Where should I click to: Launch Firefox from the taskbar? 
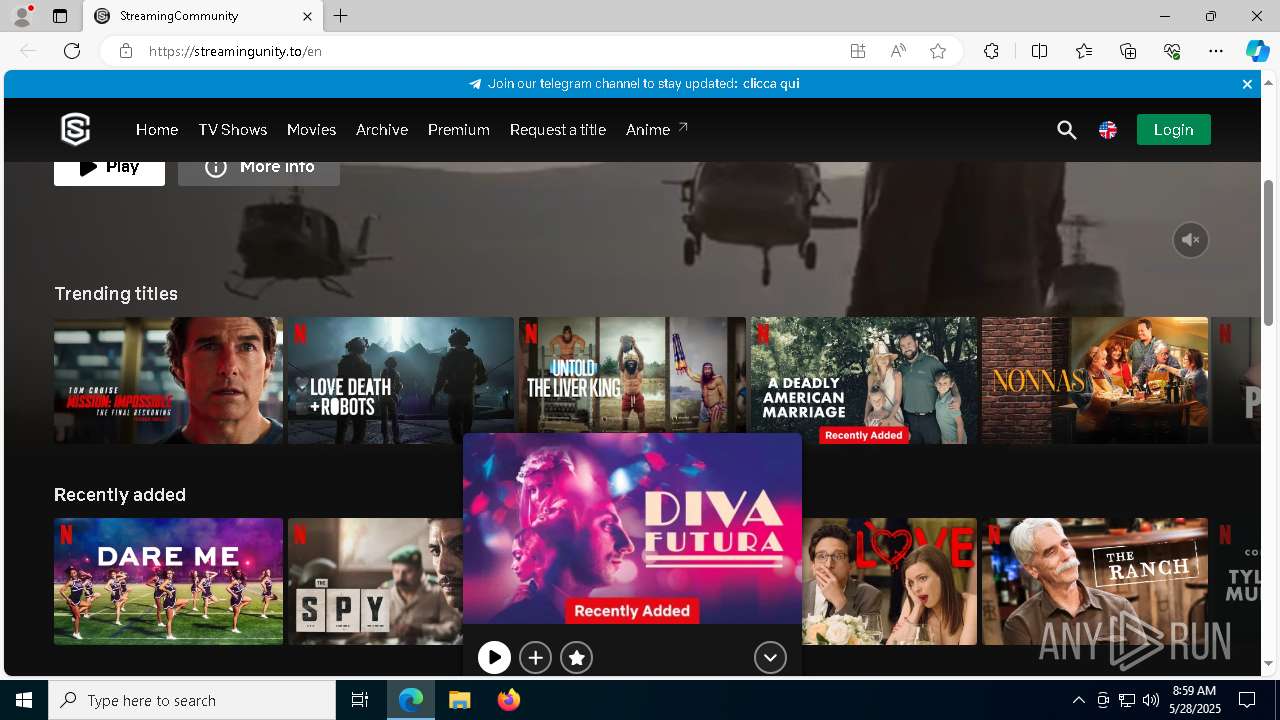click(509, 700)
